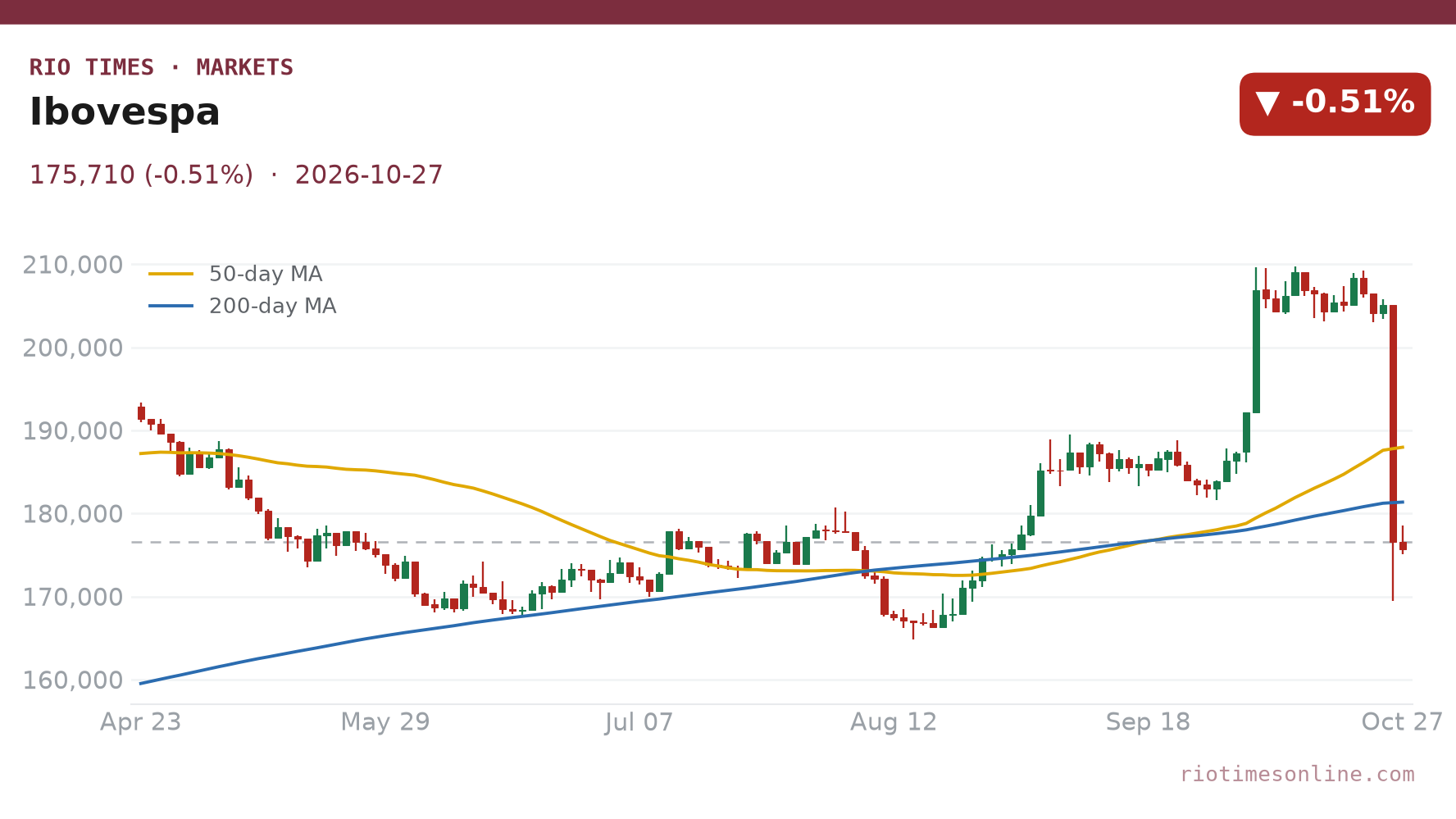Click the 175,710 (-0.51%) price subtitle
Image resolution: width=1456 pixels, height=819 pixels.
[x=236, y=175]
